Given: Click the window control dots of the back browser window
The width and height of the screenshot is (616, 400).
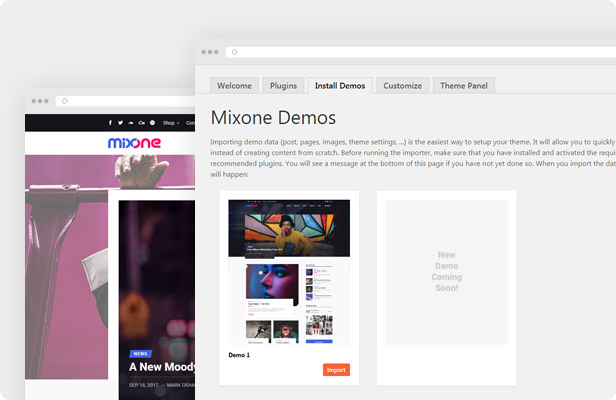Looking at the screenshot, I should coord(40,101).
